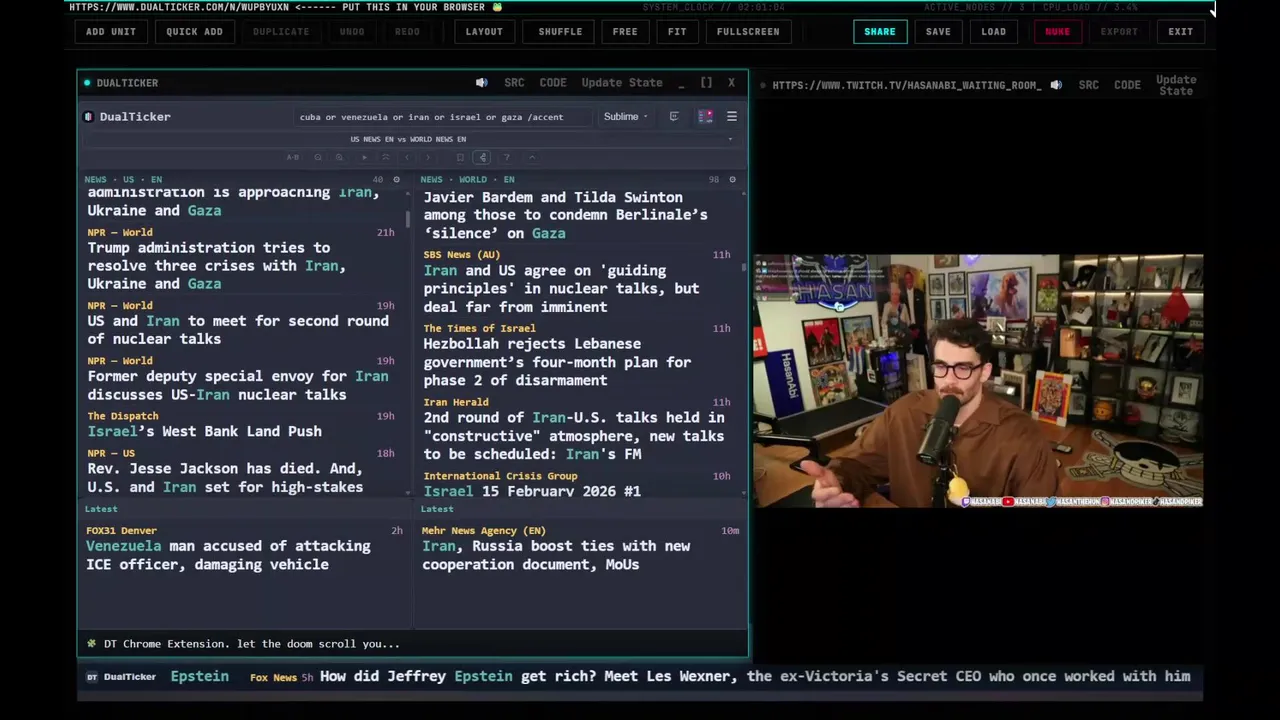Click the DT DualTicker logo in bottom ticker
The height and width of the screenshot is (720, 1280).
click(121, 677)
